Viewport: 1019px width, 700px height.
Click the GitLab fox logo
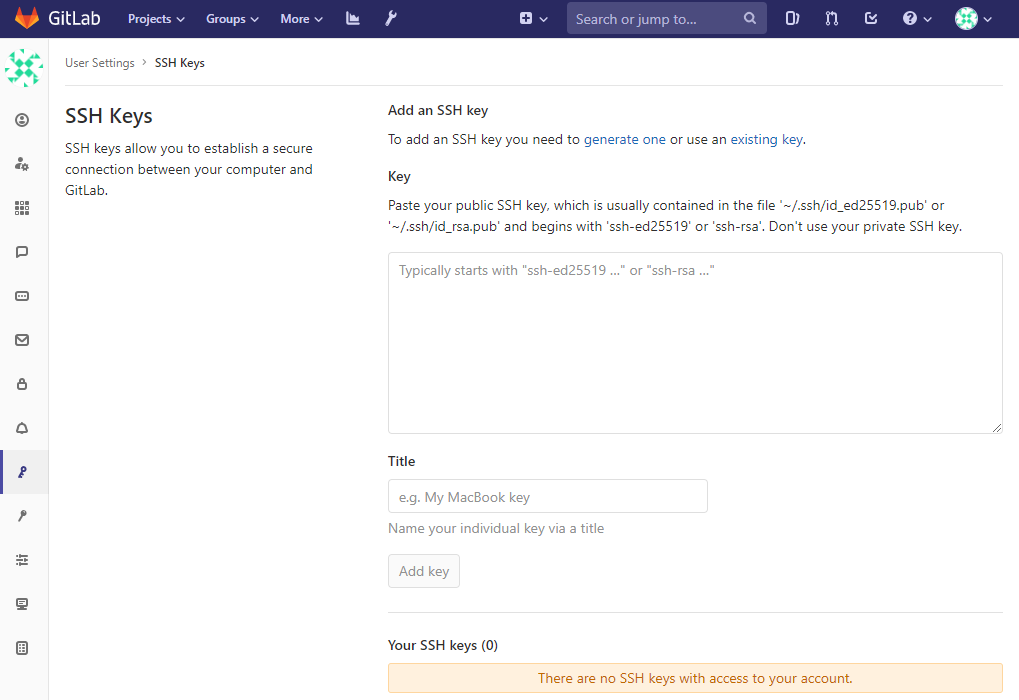27,18
